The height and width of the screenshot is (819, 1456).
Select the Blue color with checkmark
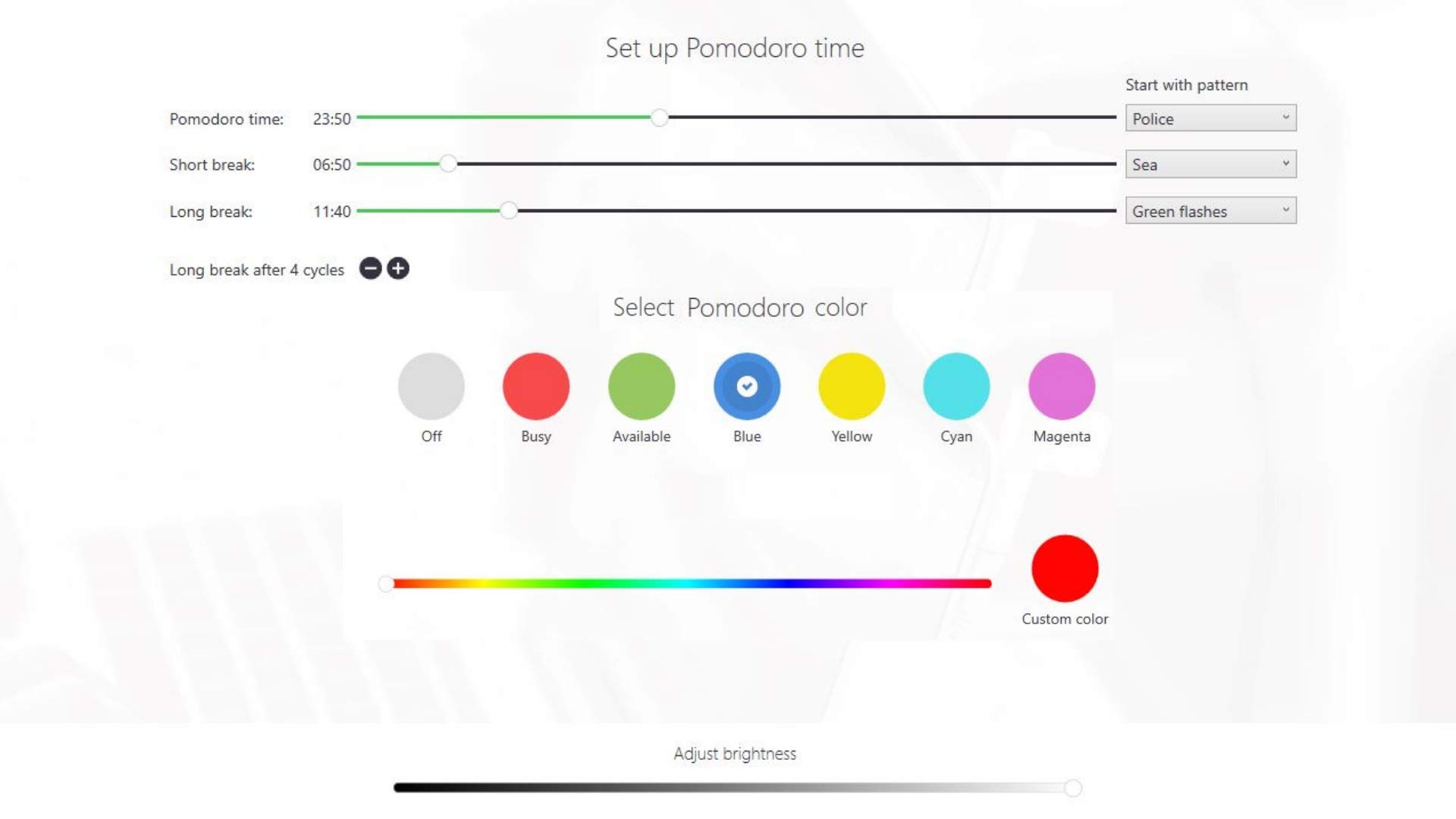747,386
